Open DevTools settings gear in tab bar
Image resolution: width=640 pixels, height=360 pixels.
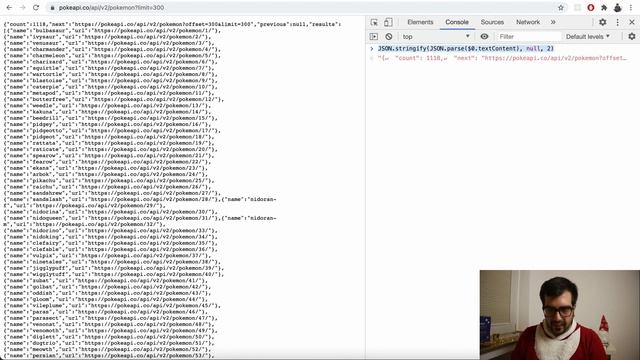click(602, 22)
